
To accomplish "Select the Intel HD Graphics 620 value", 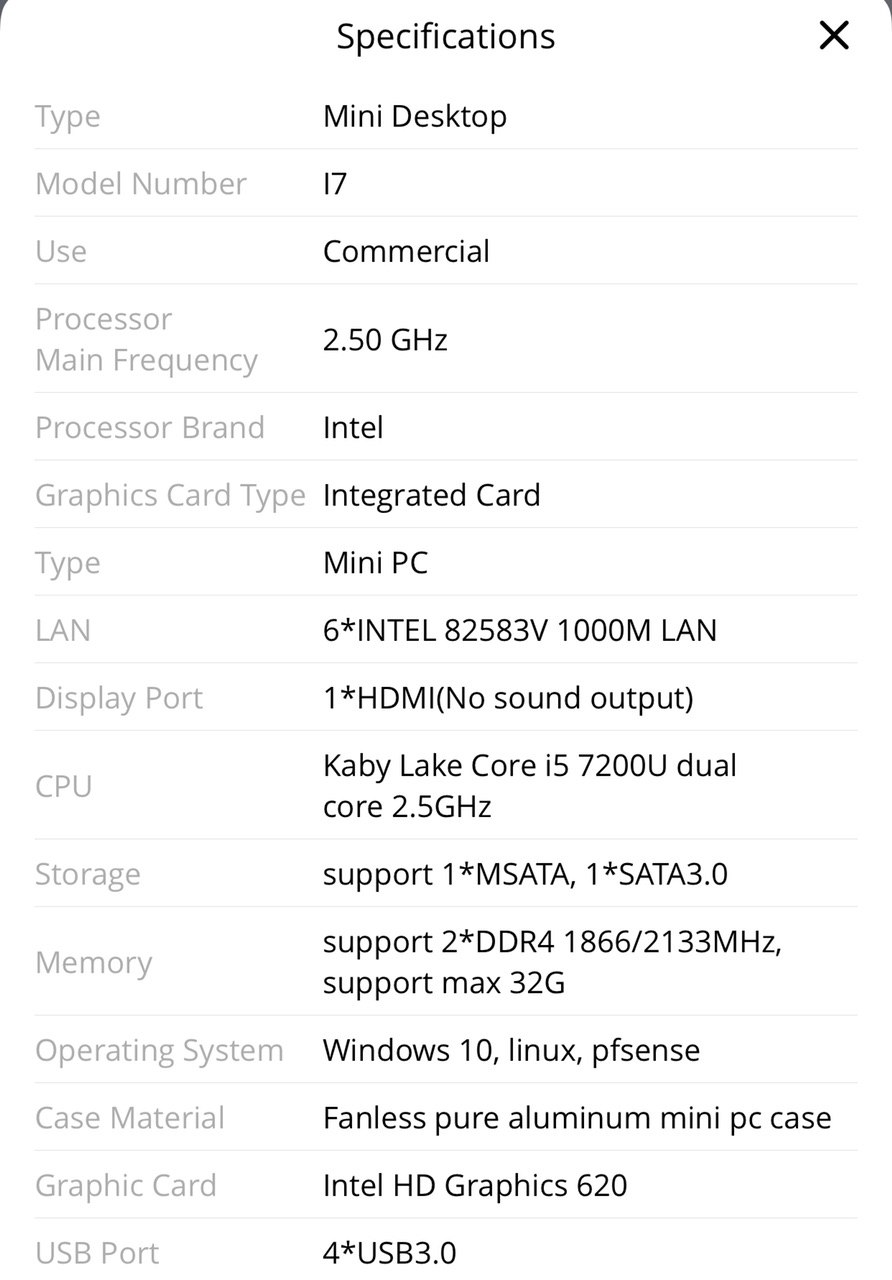I will (475, 1186).
